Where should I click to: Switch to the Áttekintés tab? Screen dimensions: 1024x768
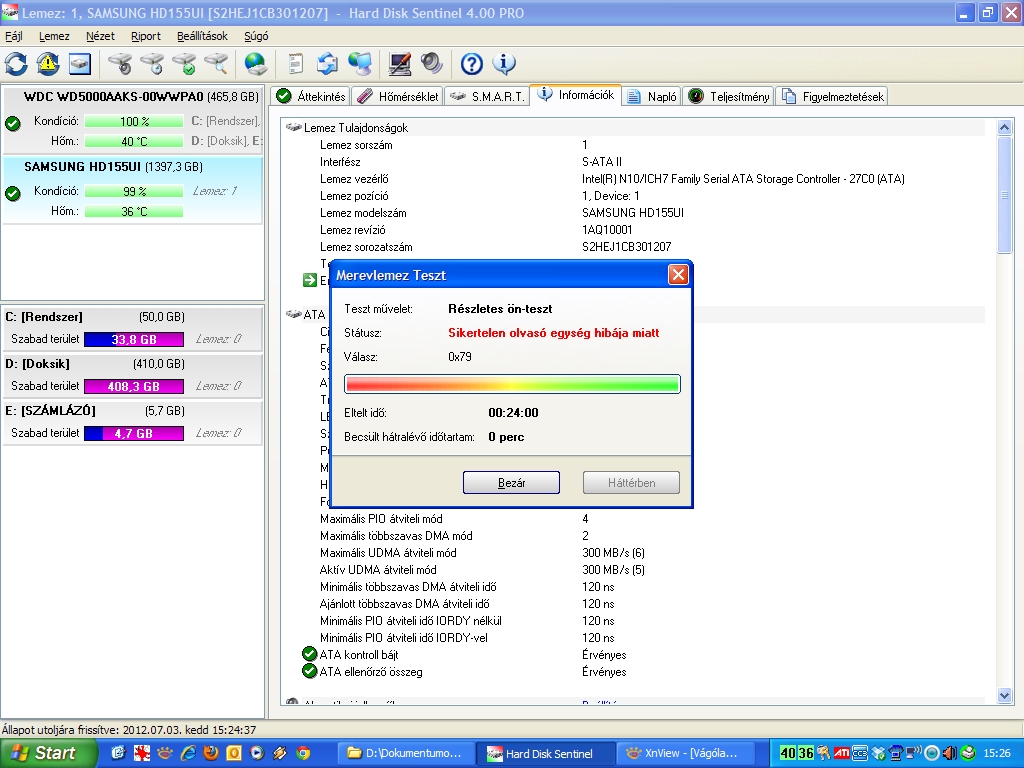click(311, 97)
